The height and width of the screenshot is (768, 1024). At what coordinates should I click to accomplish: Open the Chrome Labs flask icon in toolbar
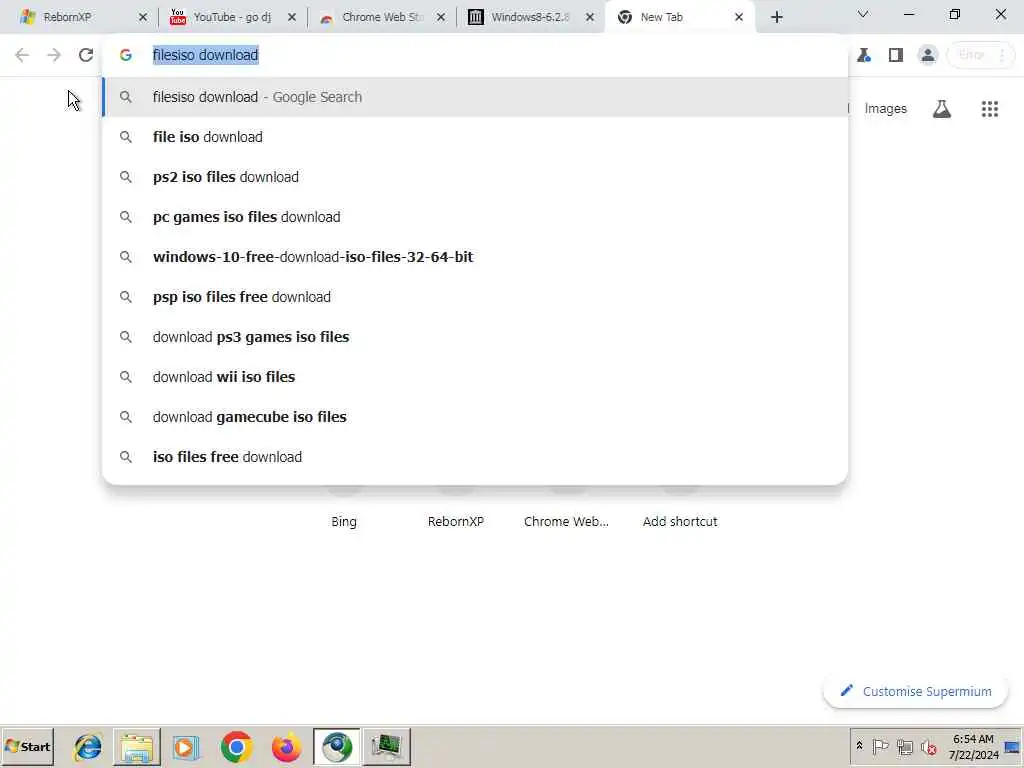(864, 55)
